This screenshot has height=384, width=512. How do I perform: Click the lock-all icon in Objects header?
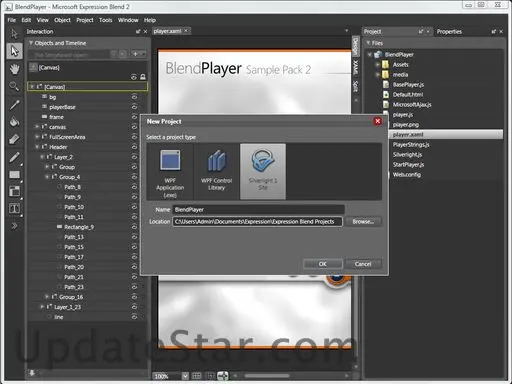(143, 77)
